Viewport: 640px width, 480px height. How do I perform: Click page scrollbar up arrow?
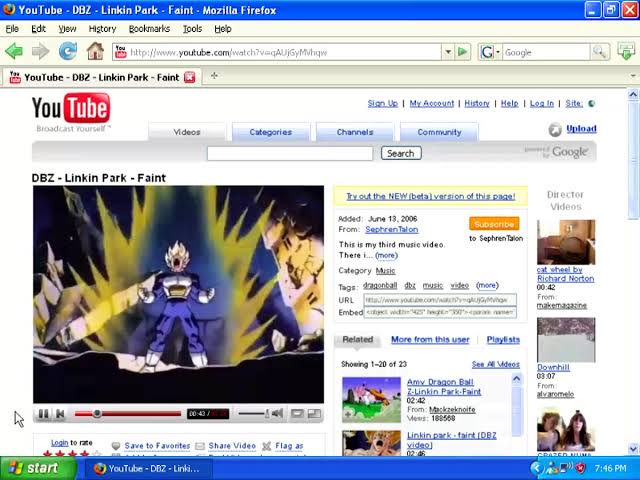633,95
